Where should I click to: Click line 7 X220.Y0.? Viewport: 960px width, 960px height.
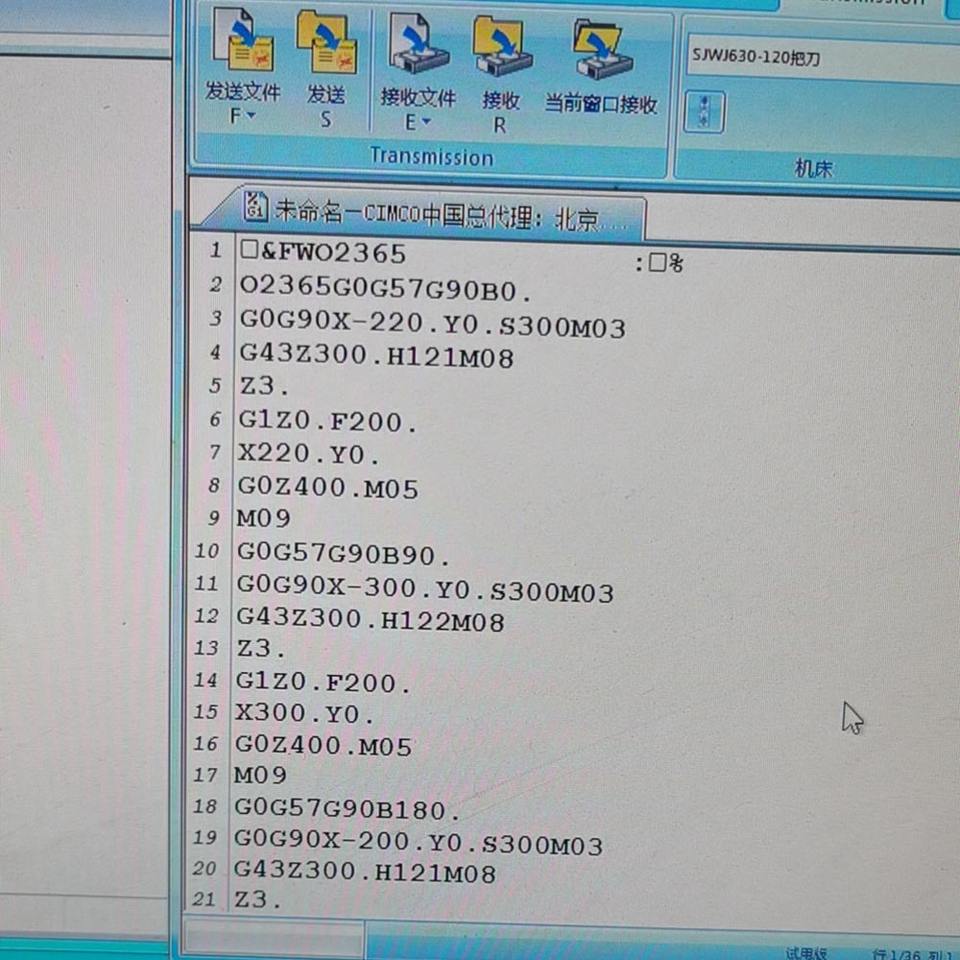[309, 454]
